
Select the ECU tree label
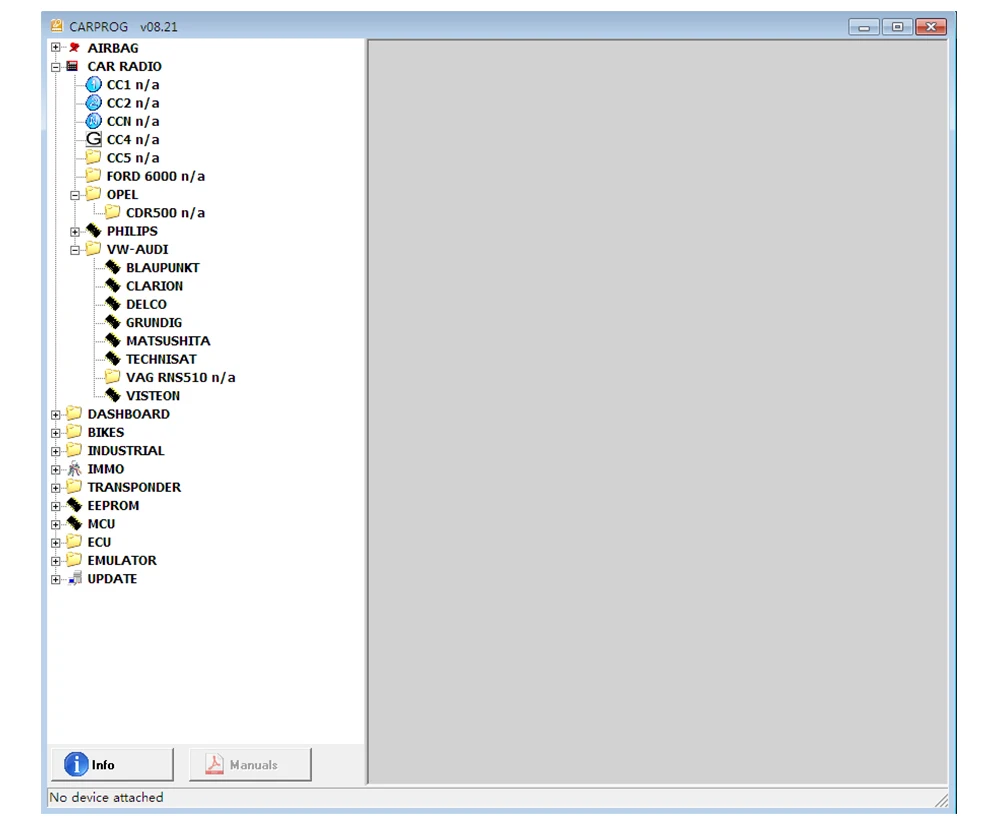tap(99, 542)
